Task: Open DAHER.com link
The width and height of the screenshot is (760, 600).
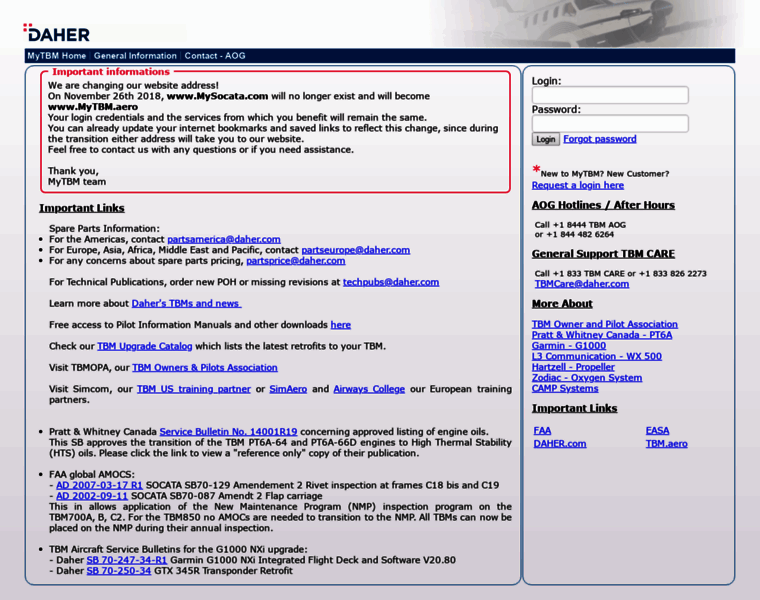Action: pyautogui.click(x=560, y=443)
